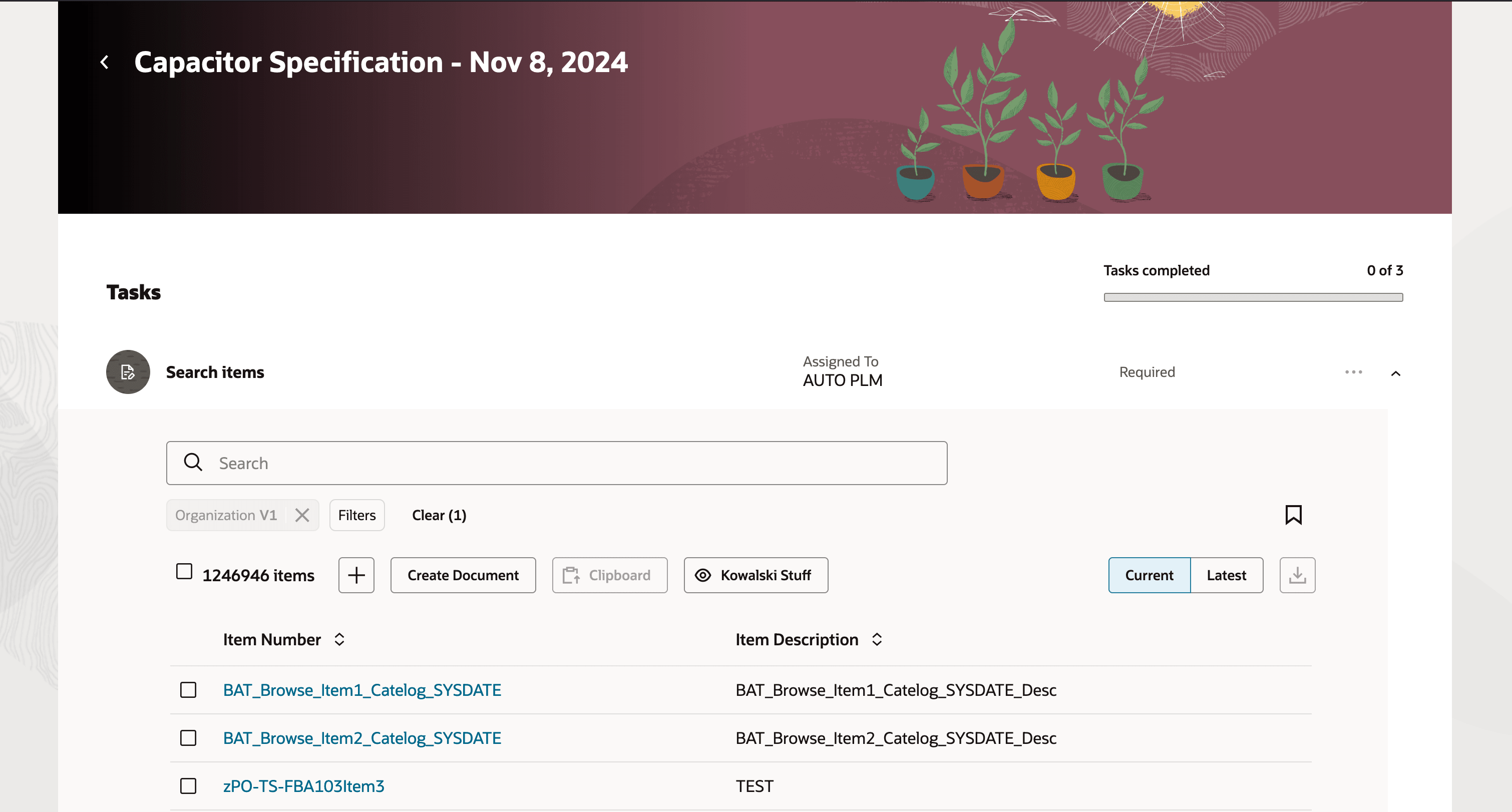The image size is (1512, 812).
Task: Sort by Item Number column
Action: click(x=339, y=639)
